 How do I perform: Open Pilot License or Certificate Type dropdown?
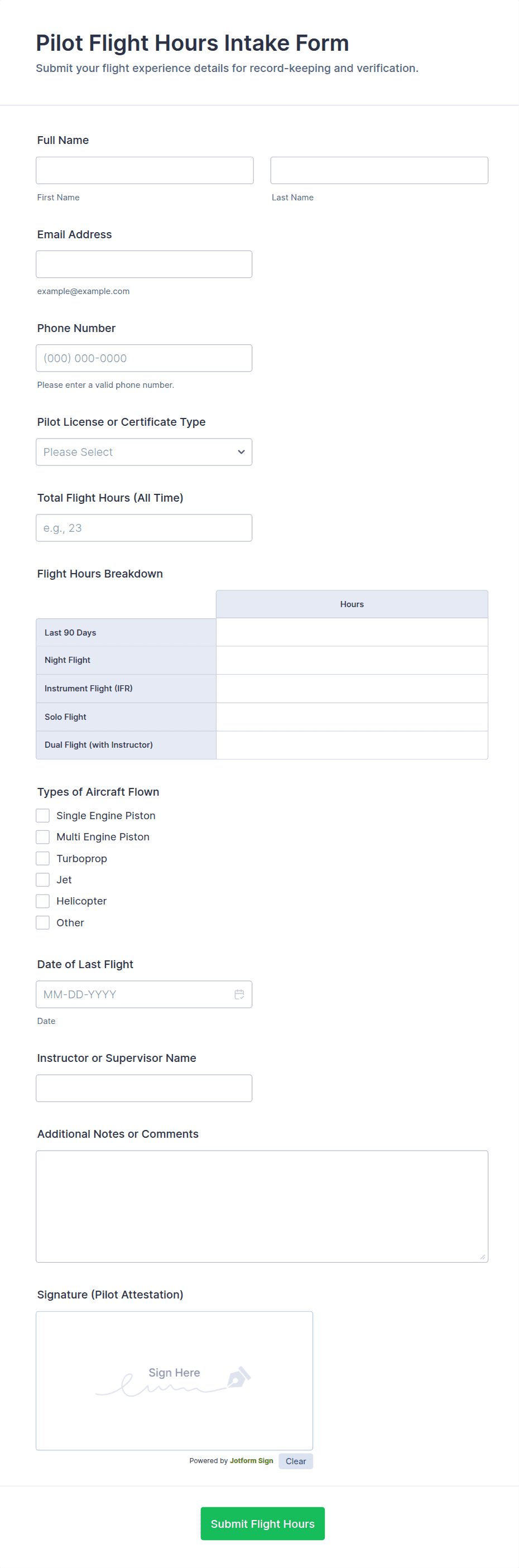[x=144, y=452]
